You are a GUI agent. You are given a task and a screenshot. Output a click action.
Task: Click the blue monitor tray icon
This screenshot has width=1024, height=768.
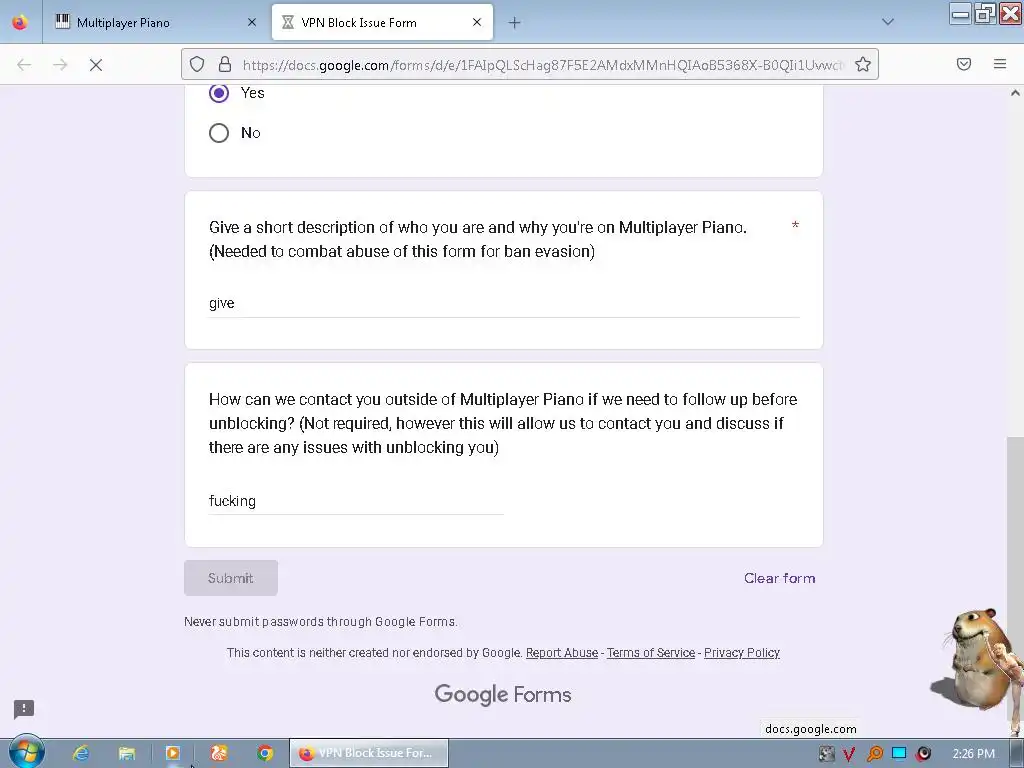(899, 754)
